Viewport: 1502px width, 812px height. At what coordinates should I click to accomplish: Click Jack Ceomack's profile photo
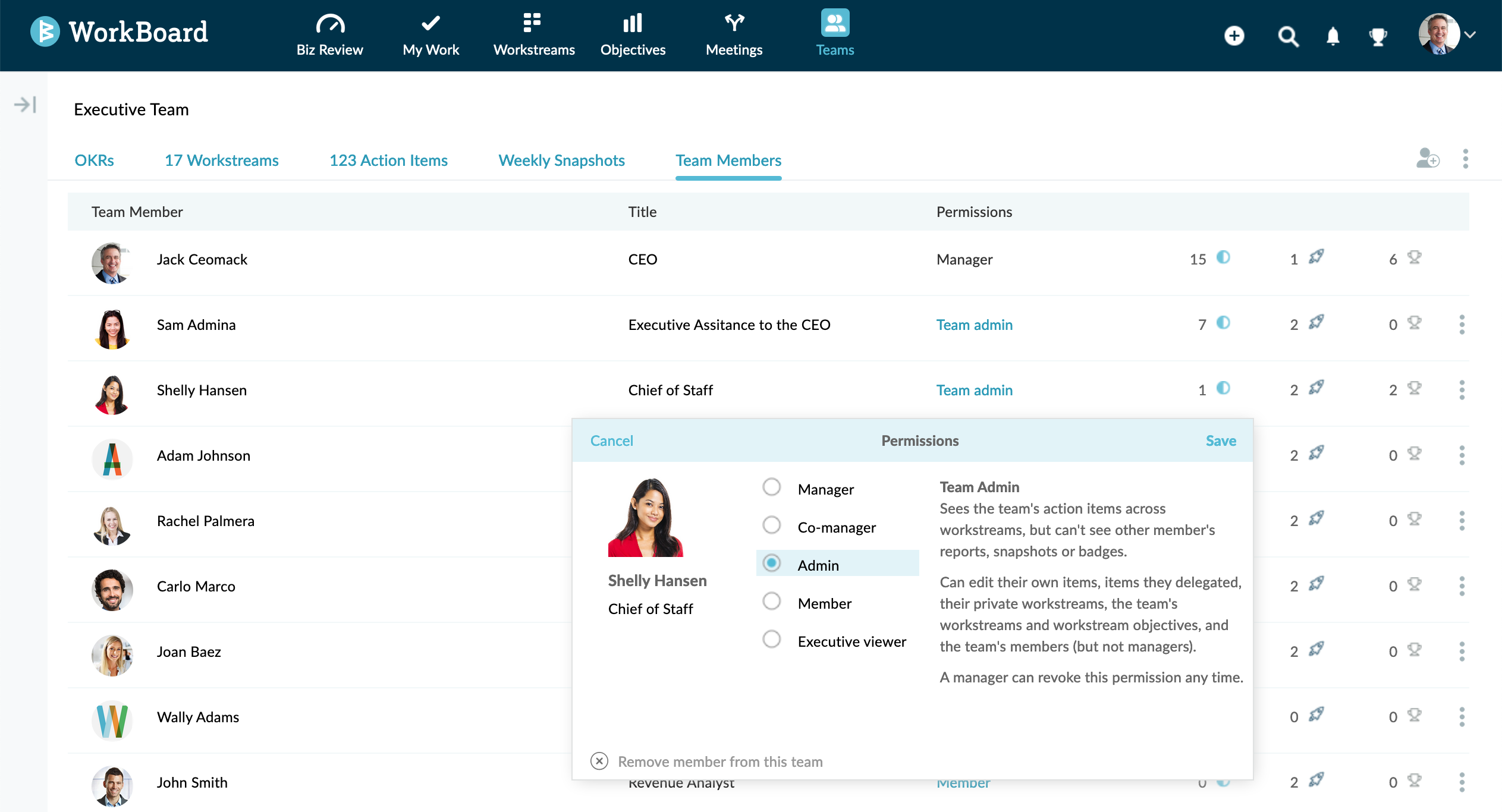pos(111,263)
